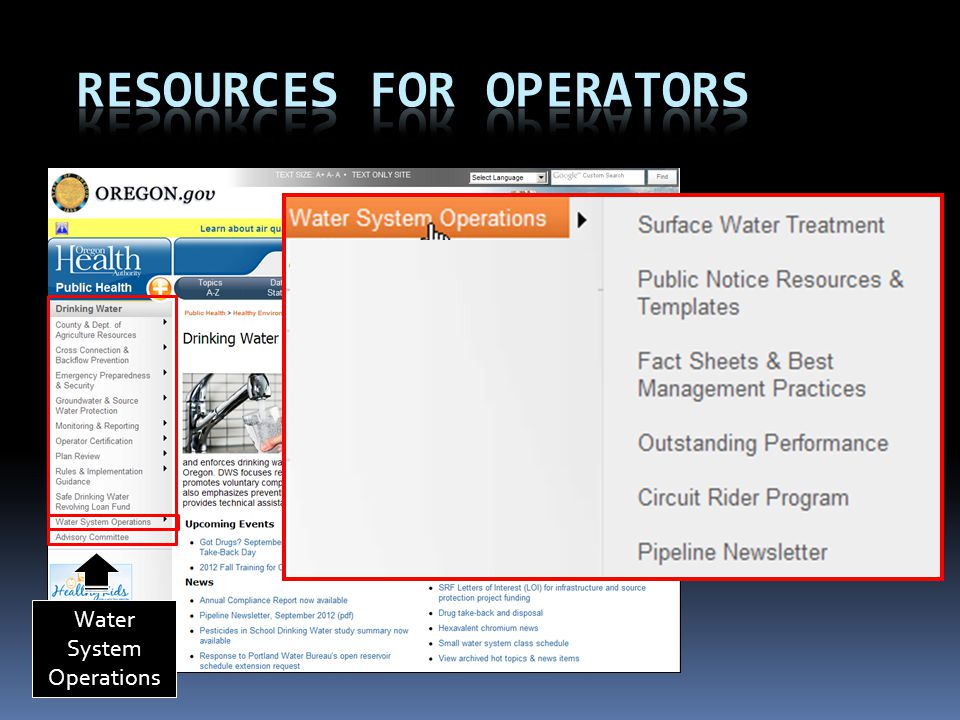Viewport: 960px width, 720px height.
Task: Open Annual Compliance Report now available
Action: click(273, 600)
